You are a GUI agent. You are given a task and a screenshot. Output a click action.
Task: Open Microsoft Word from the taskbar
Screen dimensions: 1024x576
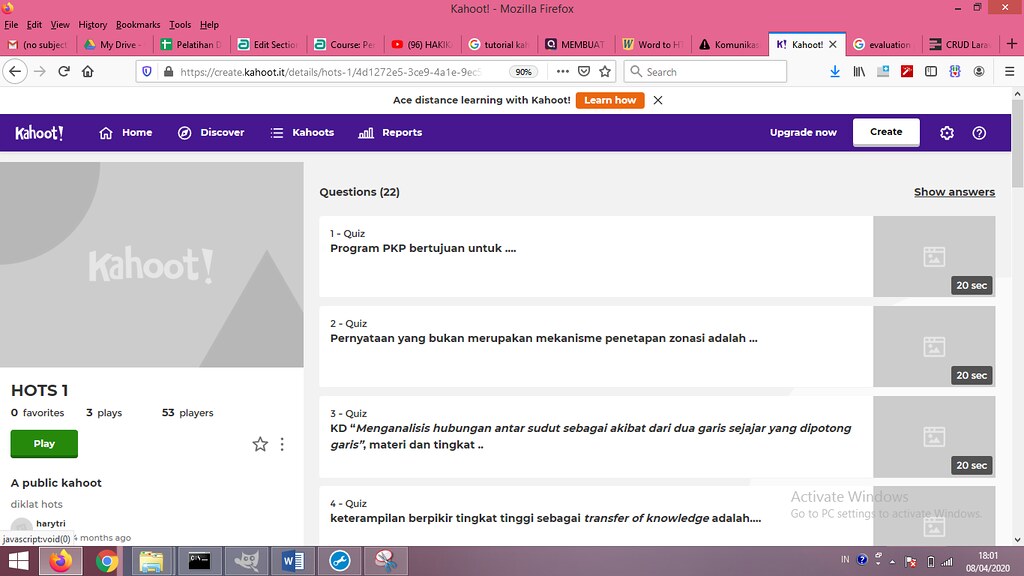293,561
